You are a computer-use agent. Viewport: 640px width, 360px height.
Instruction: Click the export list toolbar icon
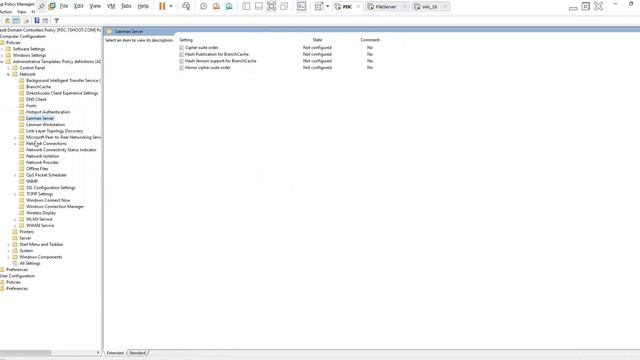click(x=27, y=20)
